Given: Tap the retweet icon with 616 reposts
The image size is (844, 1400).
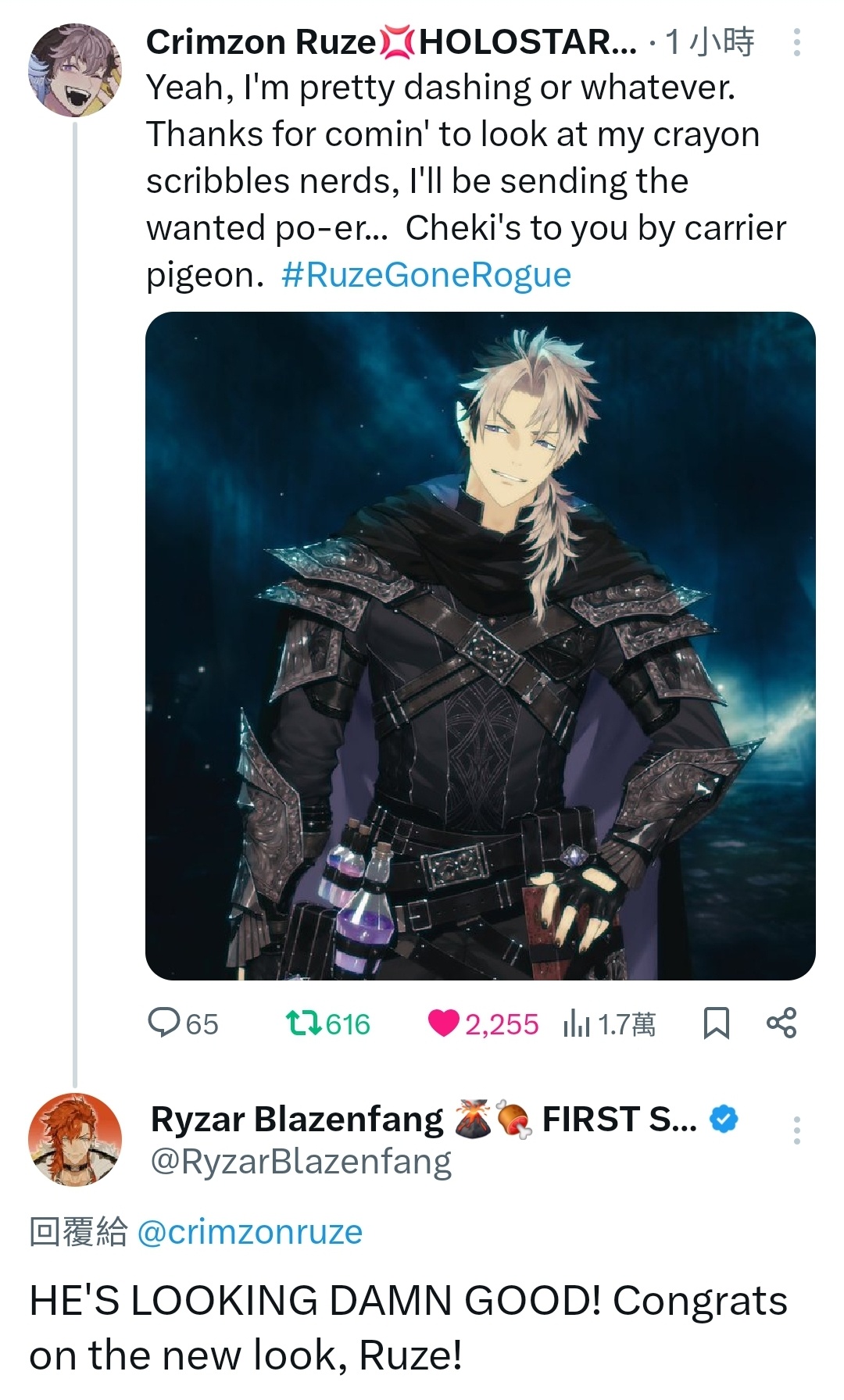Looking at the screenshot, I should pos(302,1023).
